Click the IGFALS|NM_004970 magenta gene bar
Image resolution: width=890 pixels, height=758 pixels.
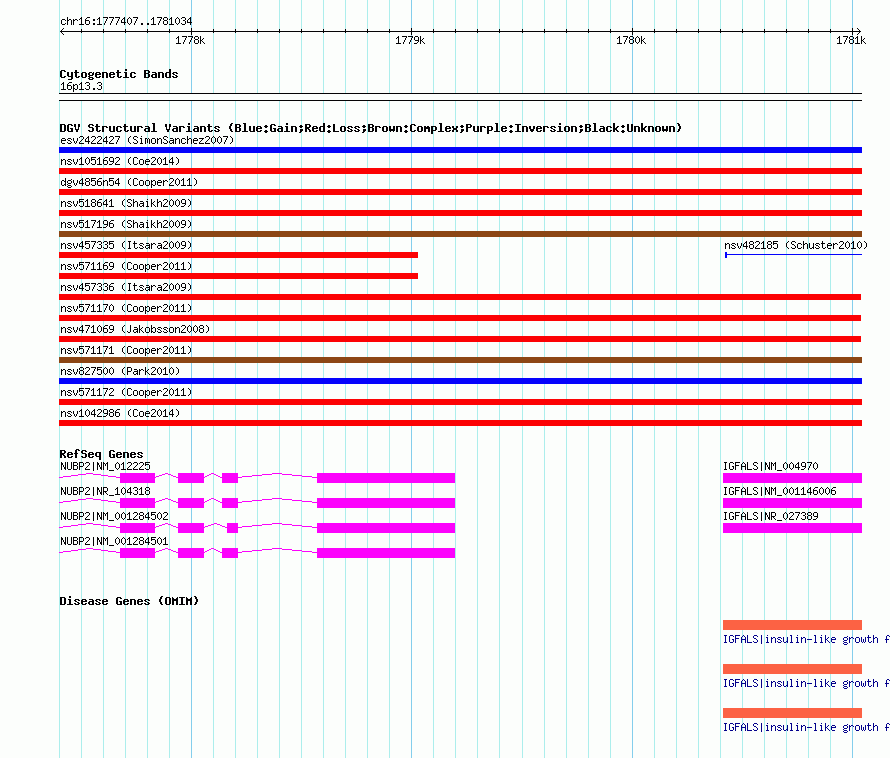[x=792, y=478]
